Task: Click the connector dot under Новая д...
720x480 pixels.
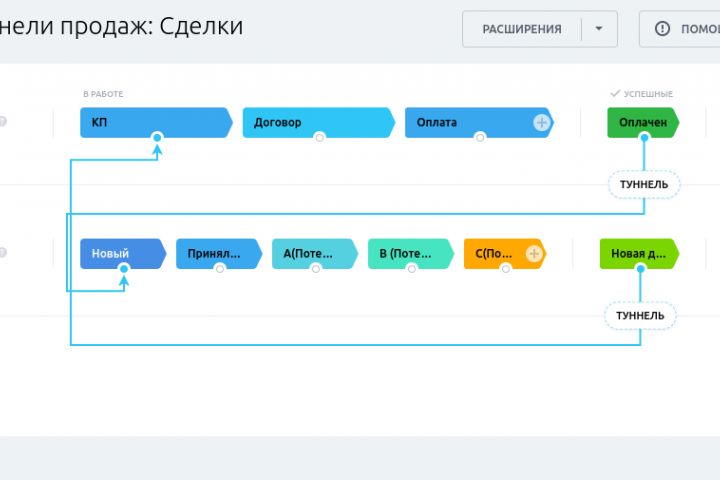Action: [x=641, y=269]
